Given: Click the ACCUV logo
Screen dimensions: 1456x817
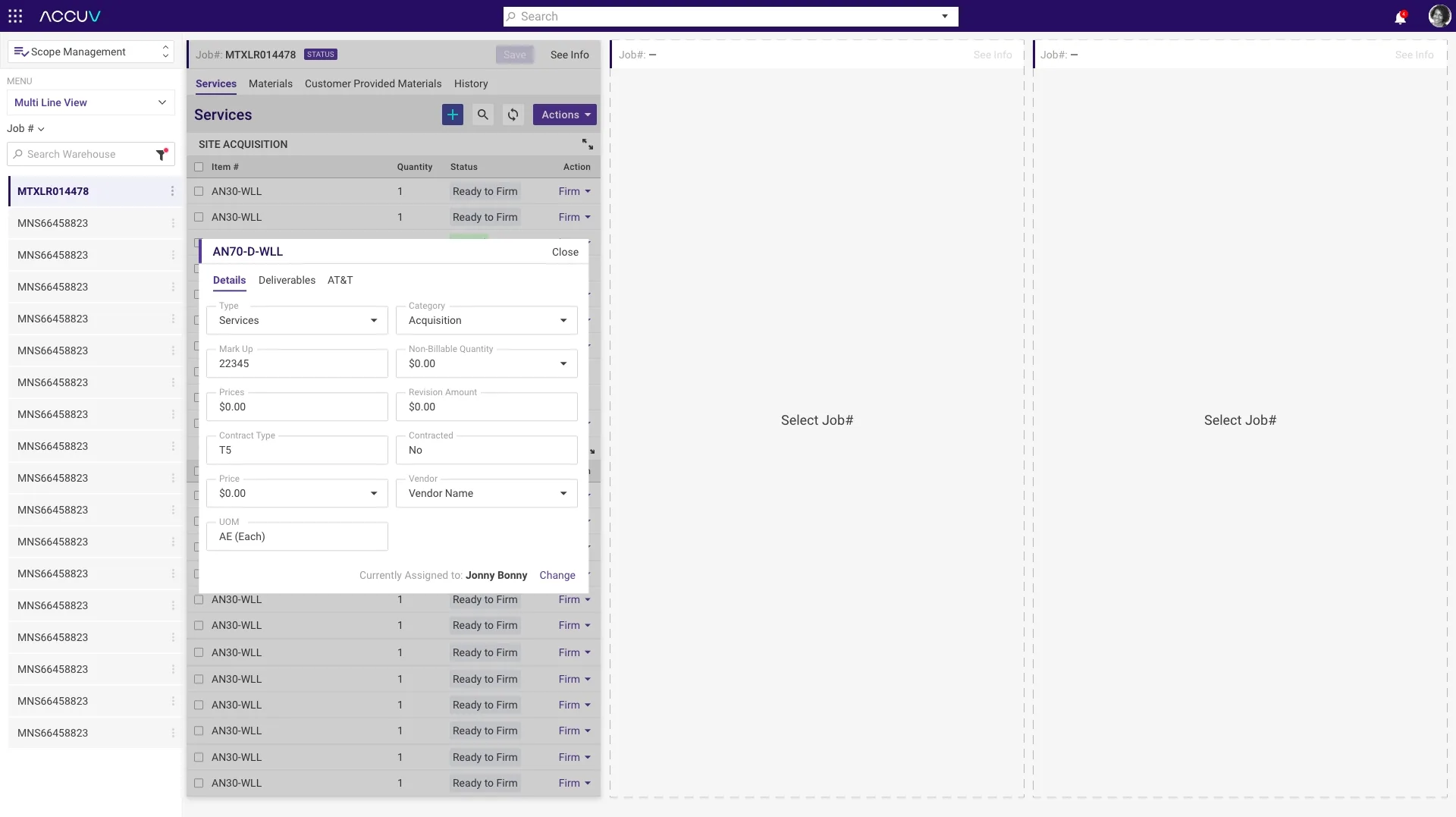Looking at the screenshot, I should pyautogui.click(x=70, y=16).
